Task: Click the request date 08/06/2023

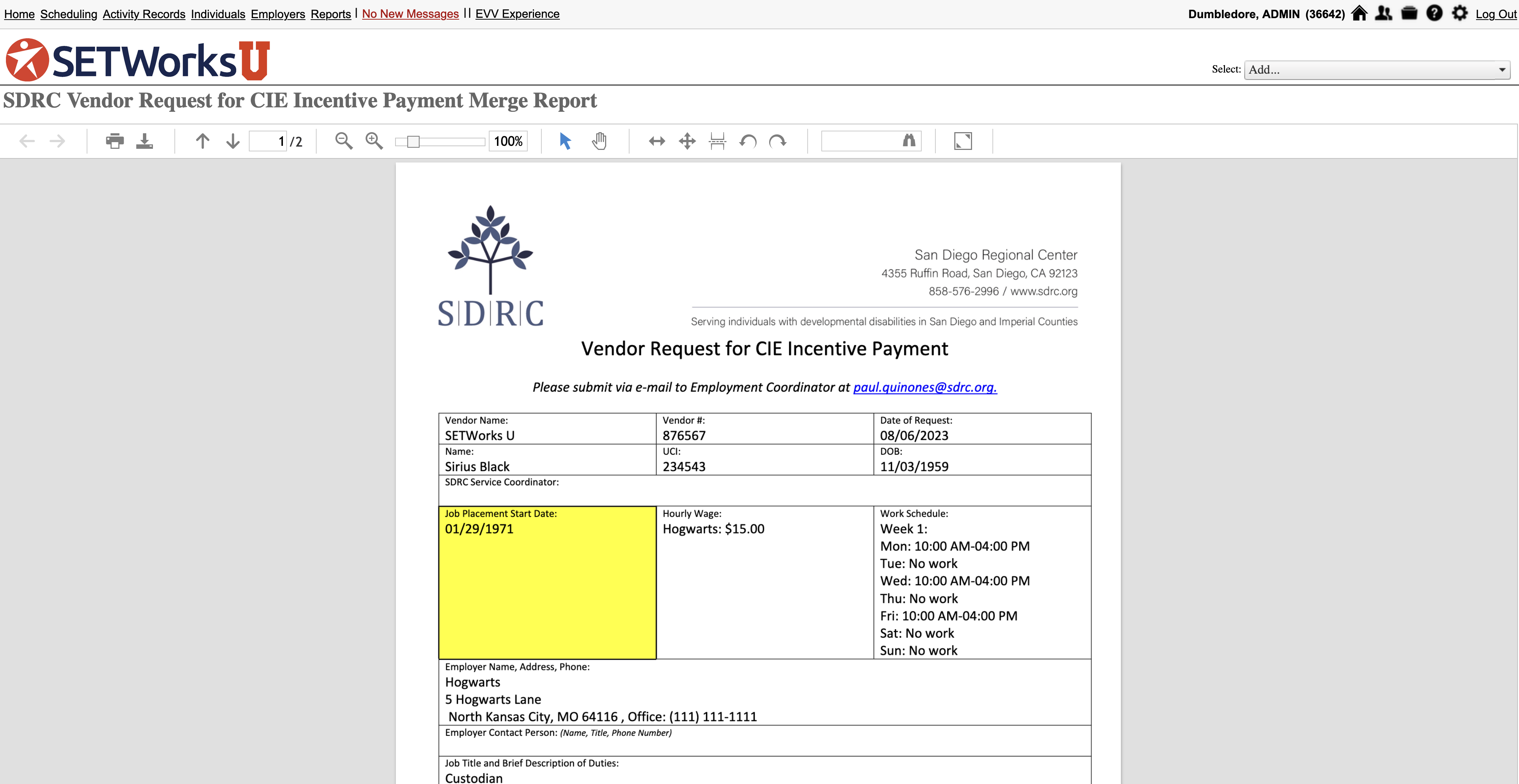Action: [x=914, y=436]
